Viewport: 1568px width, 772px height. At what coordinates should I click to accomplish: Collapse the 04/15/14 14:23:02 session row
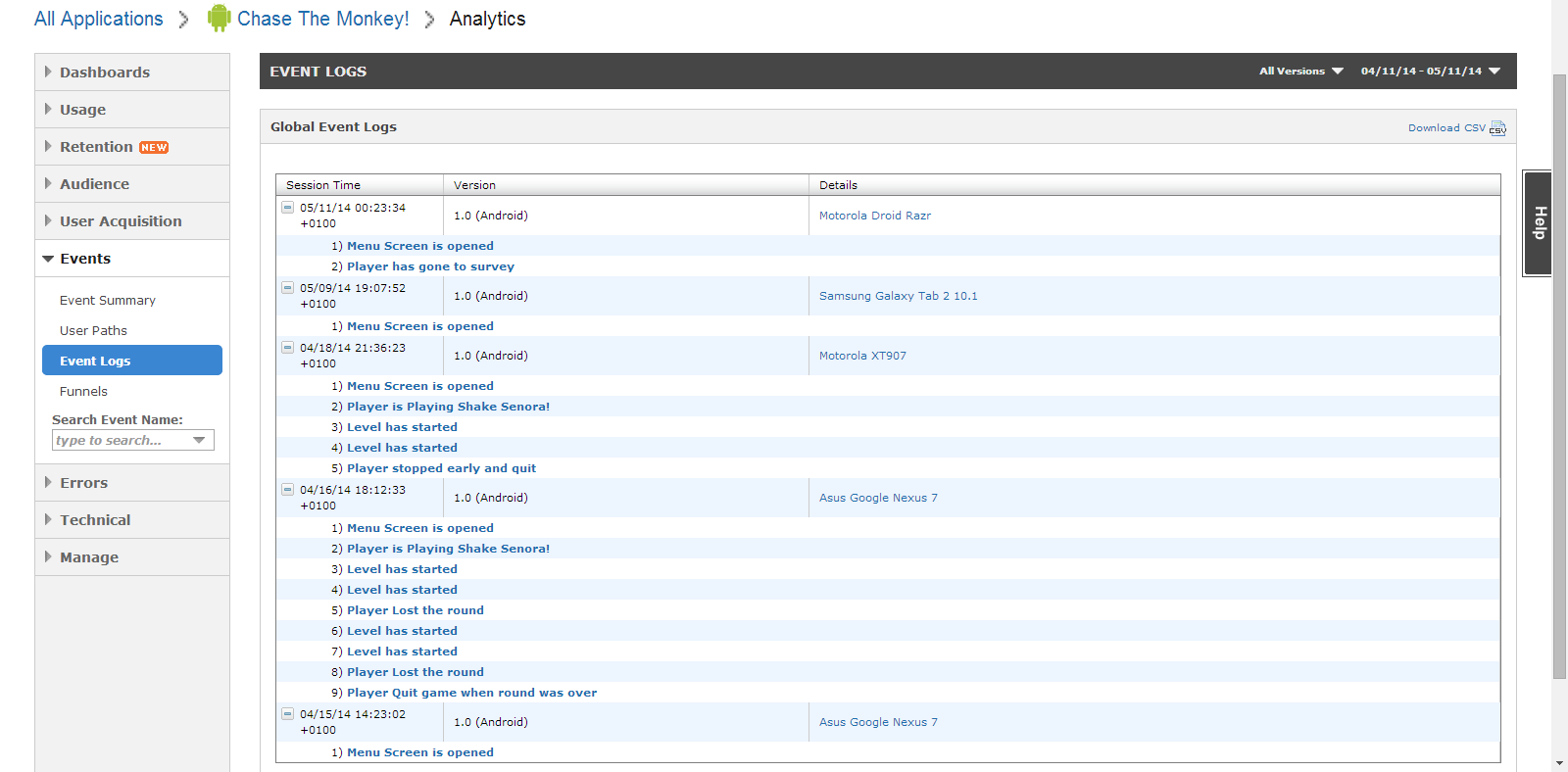pyautogui.click(x=288, y=714)
